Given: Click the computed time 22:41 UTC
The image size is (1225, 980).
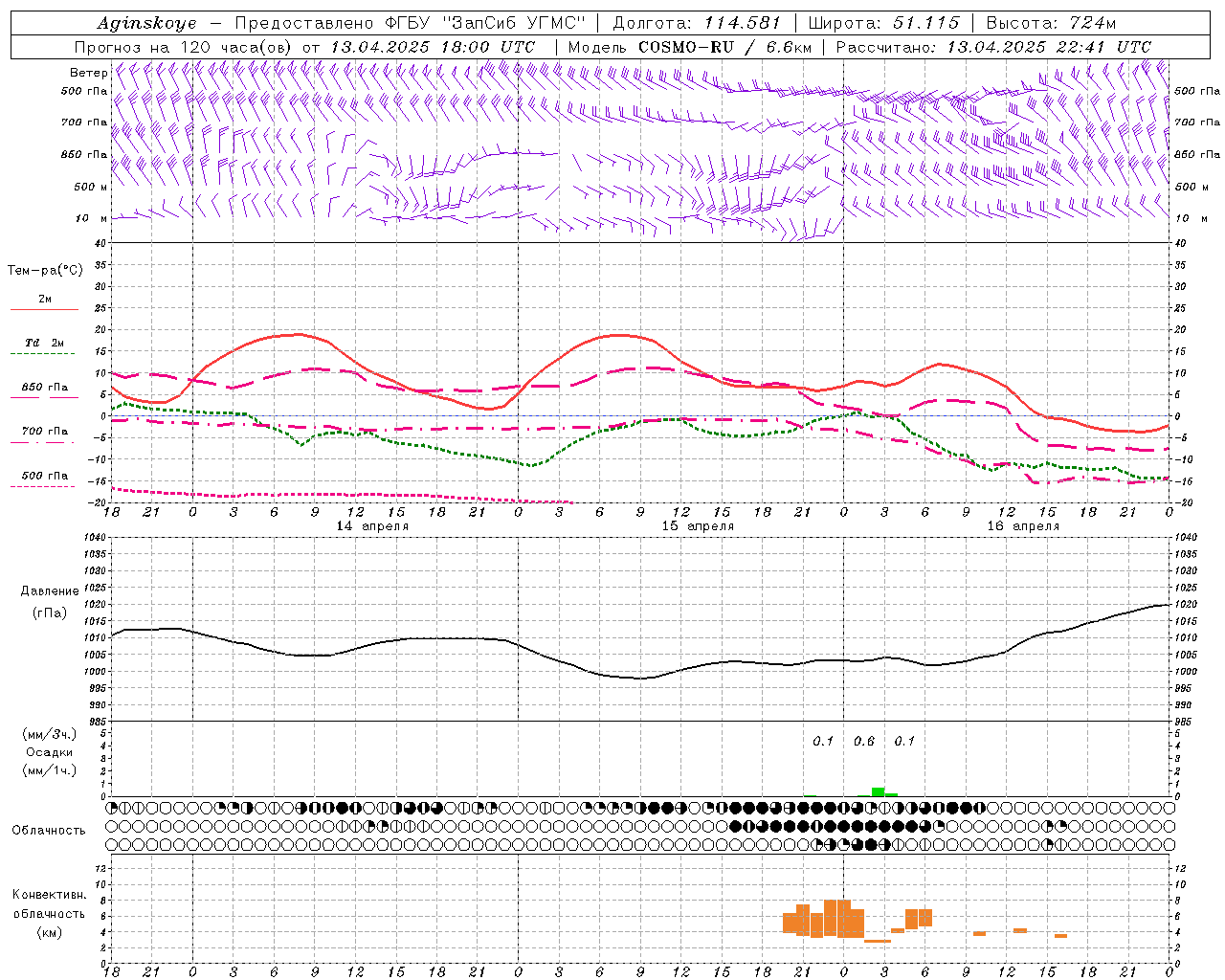Looking at the screenshot, I should pos(1102,46).
